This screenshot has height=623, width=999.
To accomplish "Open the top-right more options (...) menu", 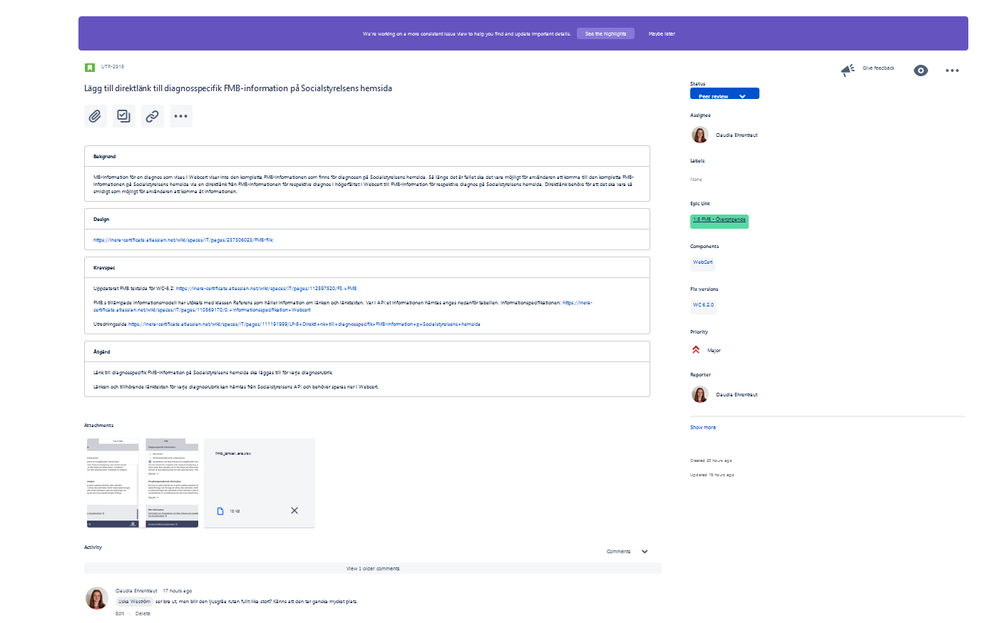I will coord(952,70).
